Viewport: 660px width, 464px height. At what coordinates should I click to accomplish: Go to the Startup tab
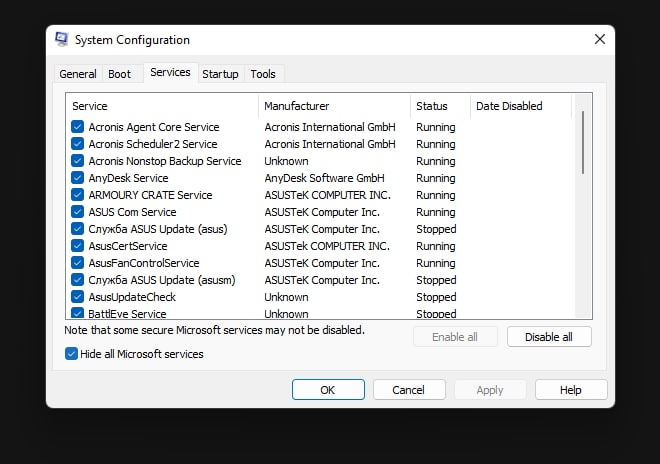click(220, 74)
